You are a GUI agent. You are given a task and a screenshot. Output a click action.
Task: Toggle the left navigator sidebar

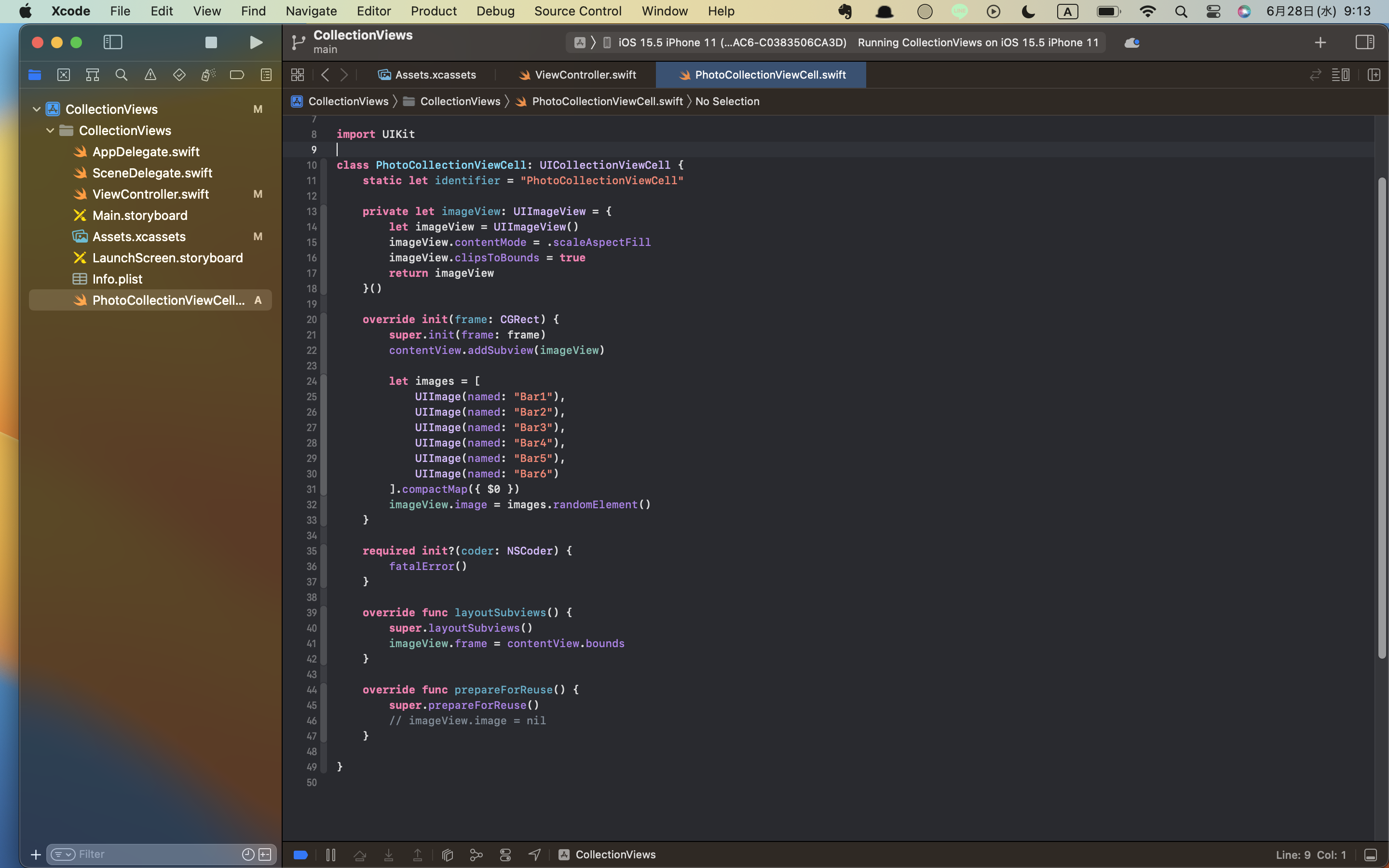(112, 42)
